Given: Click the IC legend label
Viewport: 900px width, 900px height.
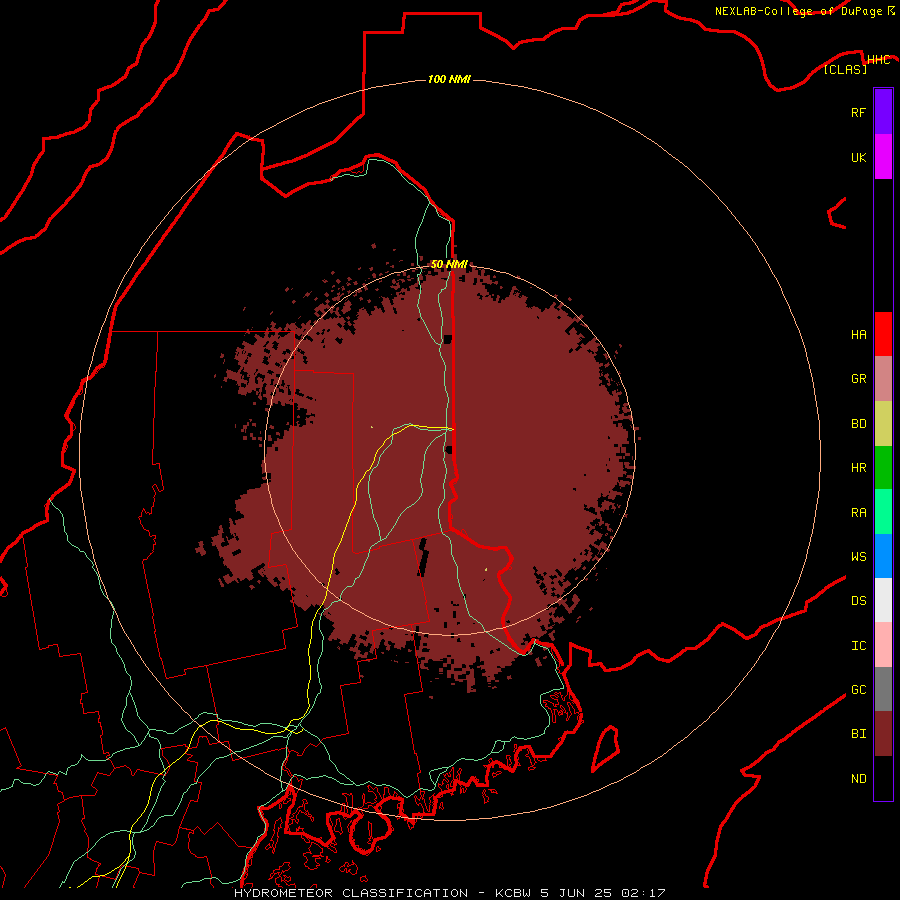Looking at the screenshot, I should tap(858, 646).
